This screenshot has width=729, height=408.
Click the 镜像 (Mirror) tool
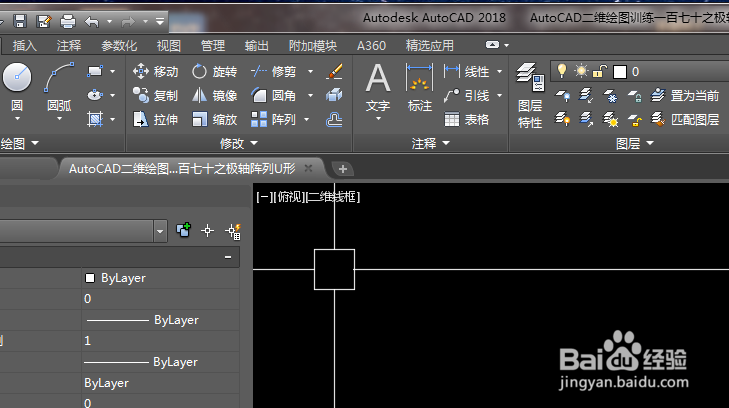coord(214,95)
